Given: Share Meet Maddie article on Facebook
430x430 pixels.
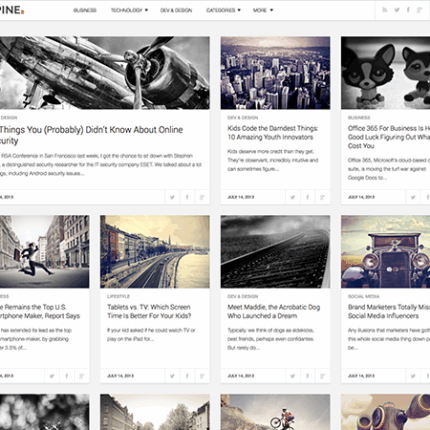Looking at the screenshot, I should click(x=308, y=376).
